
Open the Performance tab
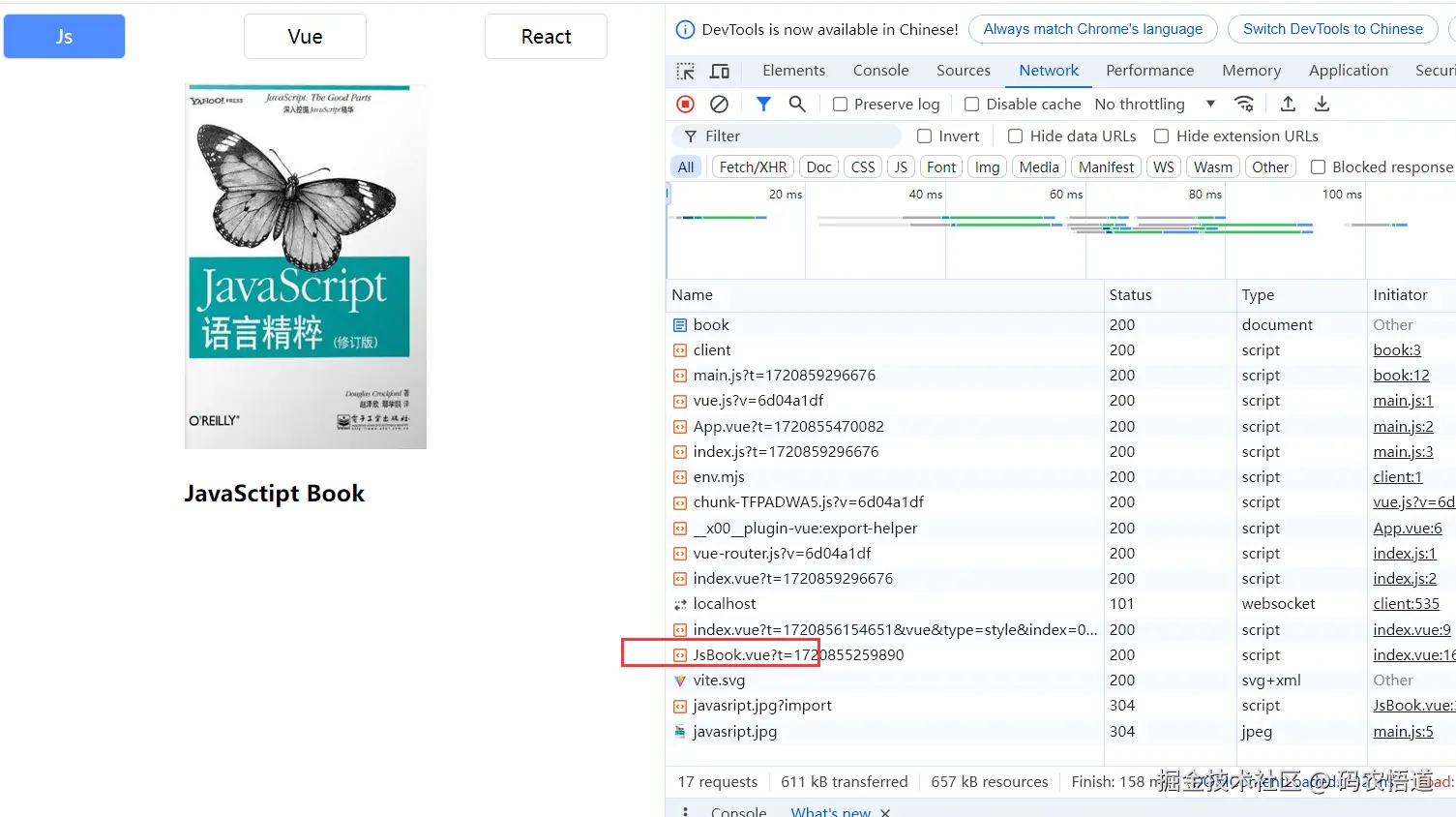click(1150, 71)
